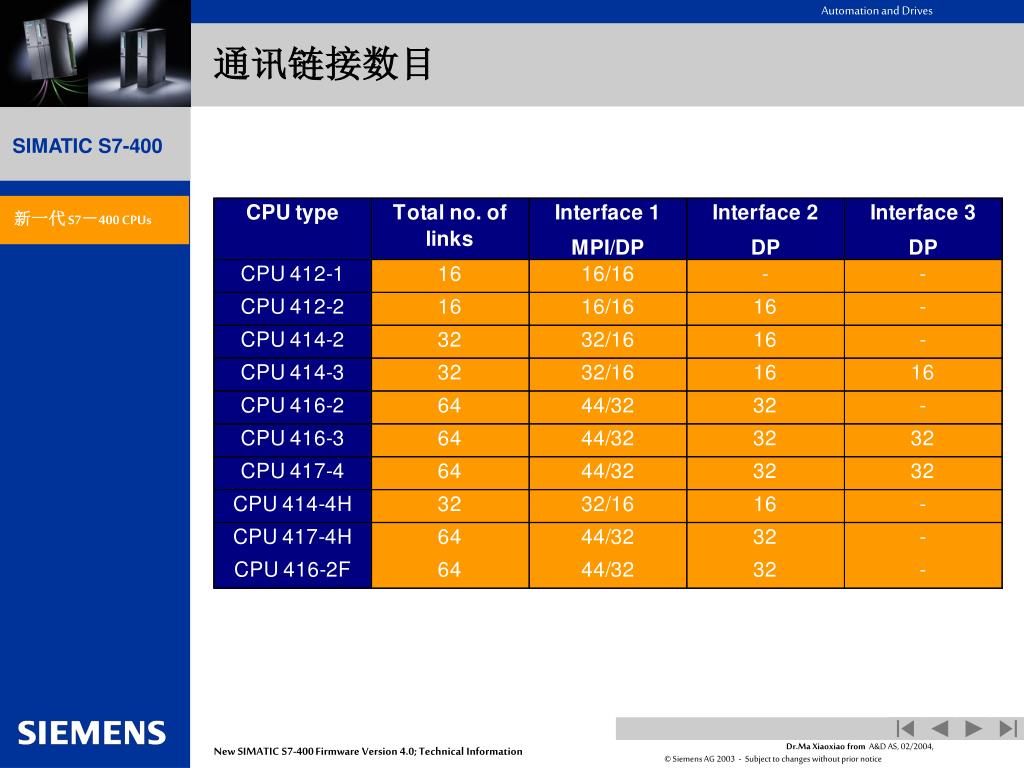Click the SIMATIC S7-400 heading

88,146
